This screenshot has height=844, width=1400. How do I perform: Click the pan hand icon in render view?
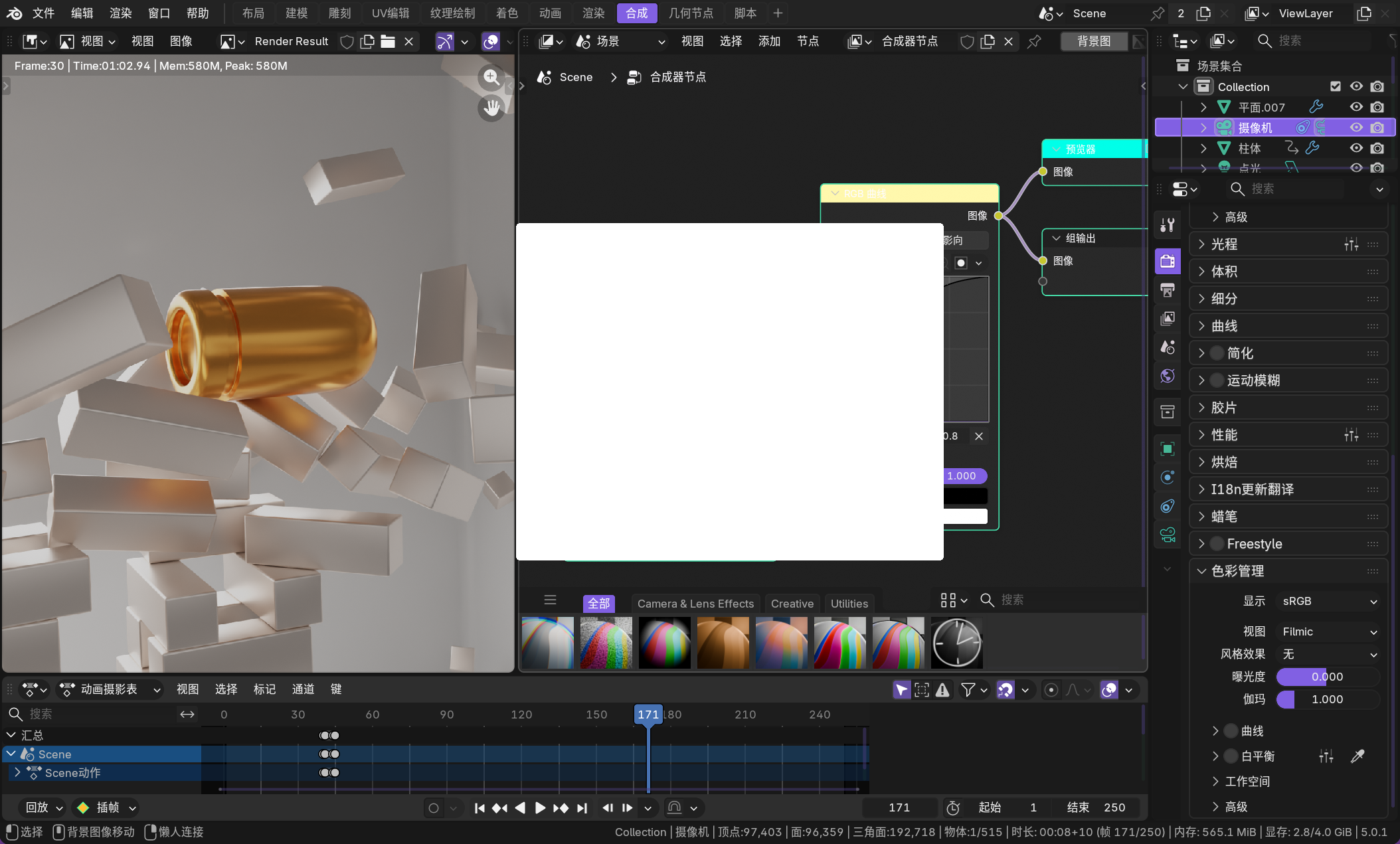[491, 108]
